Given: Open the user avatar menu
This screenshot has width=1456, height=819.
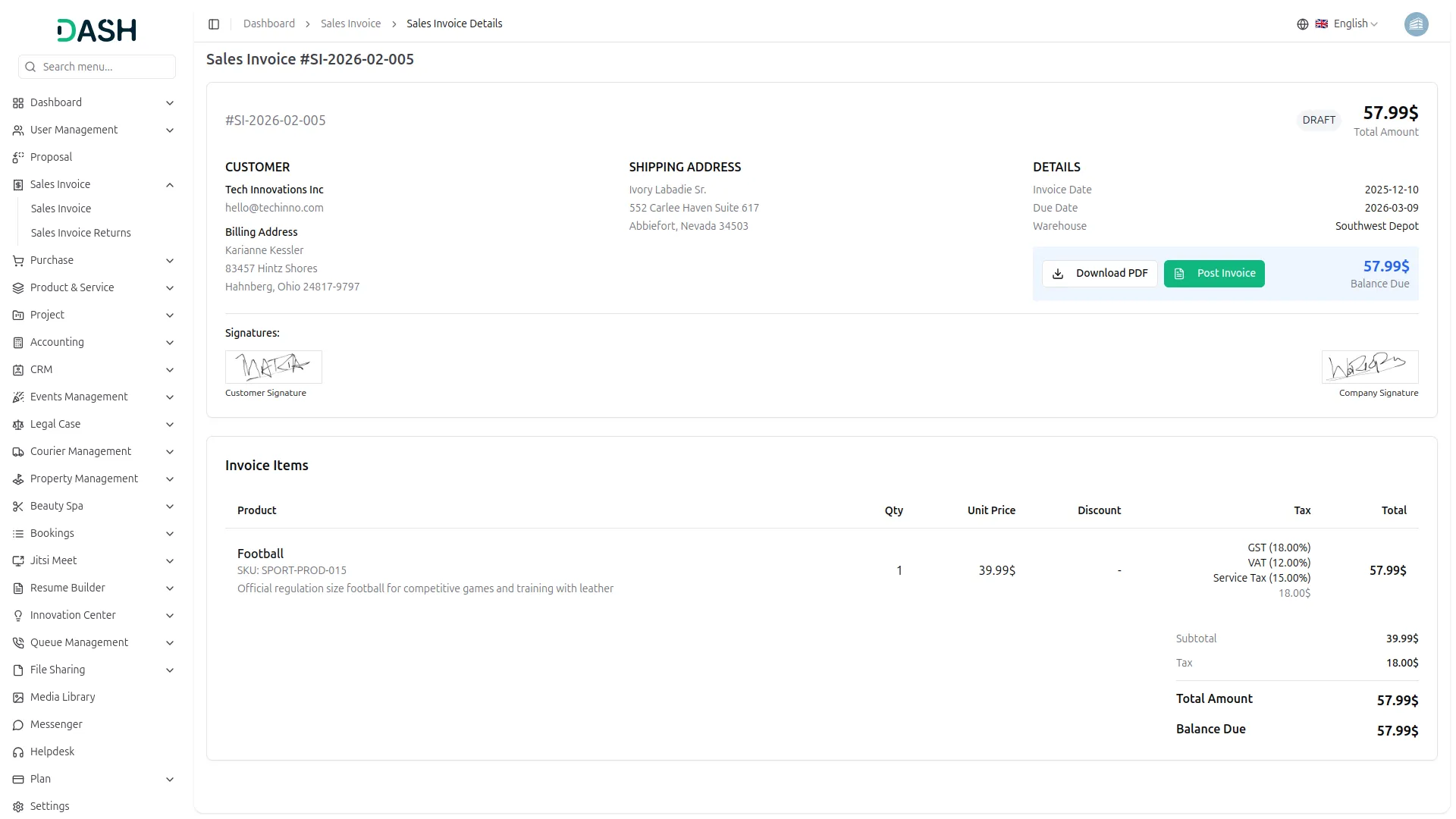Looking at the screenshot, I should click(1415, 24).
